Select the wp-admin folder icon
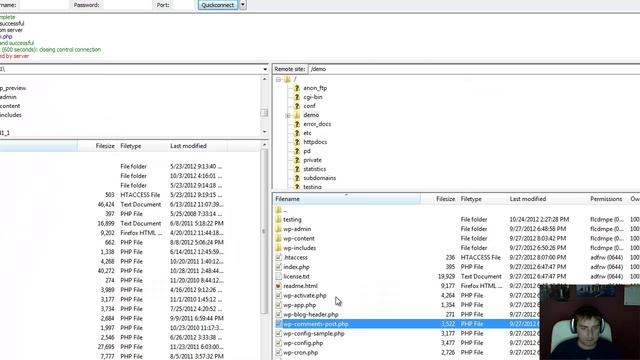Screen dimensions: 640x360 tap(278, 229)
